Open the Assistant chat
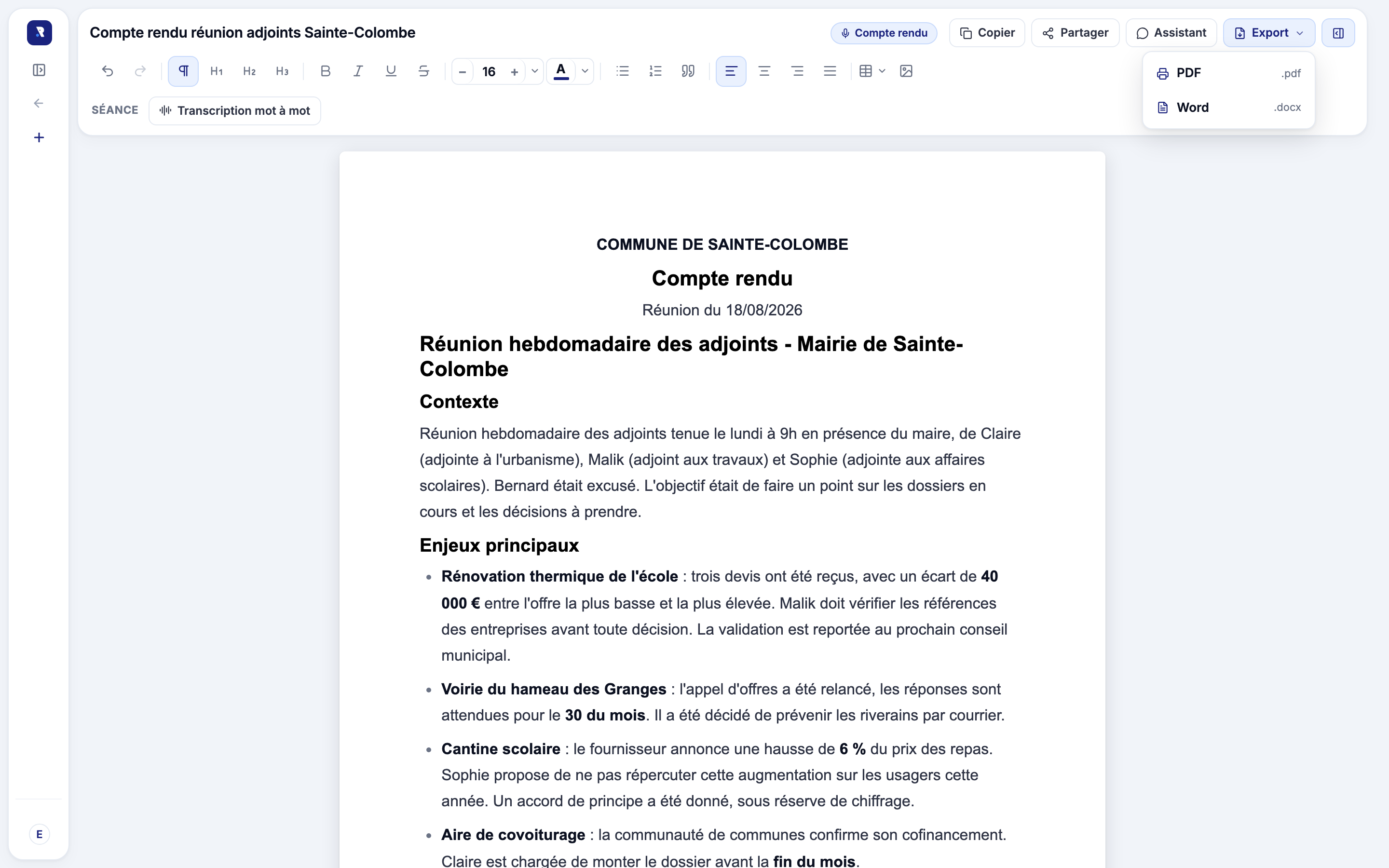 coord(1171,33)
